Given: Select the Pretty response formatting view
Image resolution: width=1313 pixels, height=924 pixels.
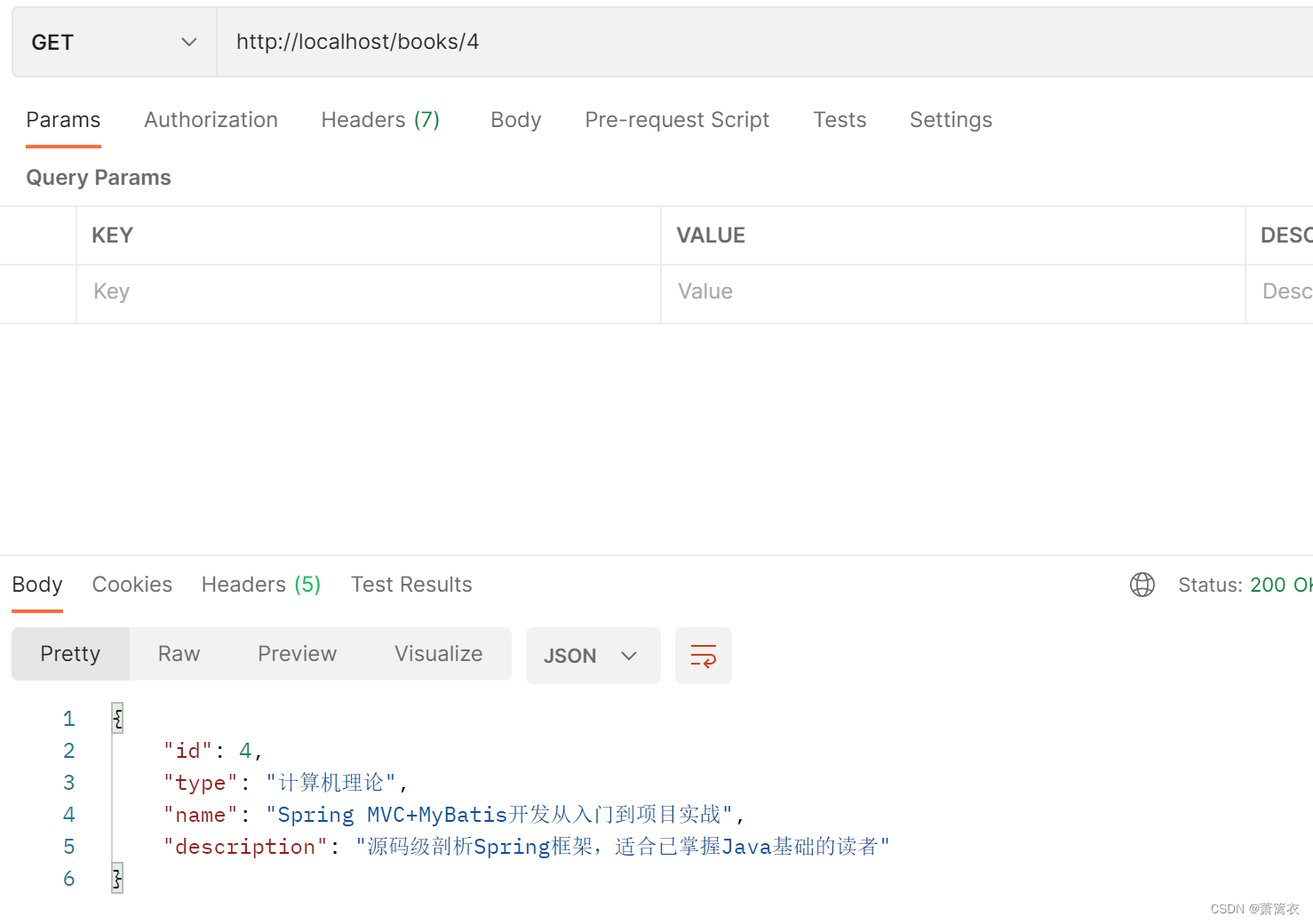Looking at the screenshot, I should coord(70,654).
